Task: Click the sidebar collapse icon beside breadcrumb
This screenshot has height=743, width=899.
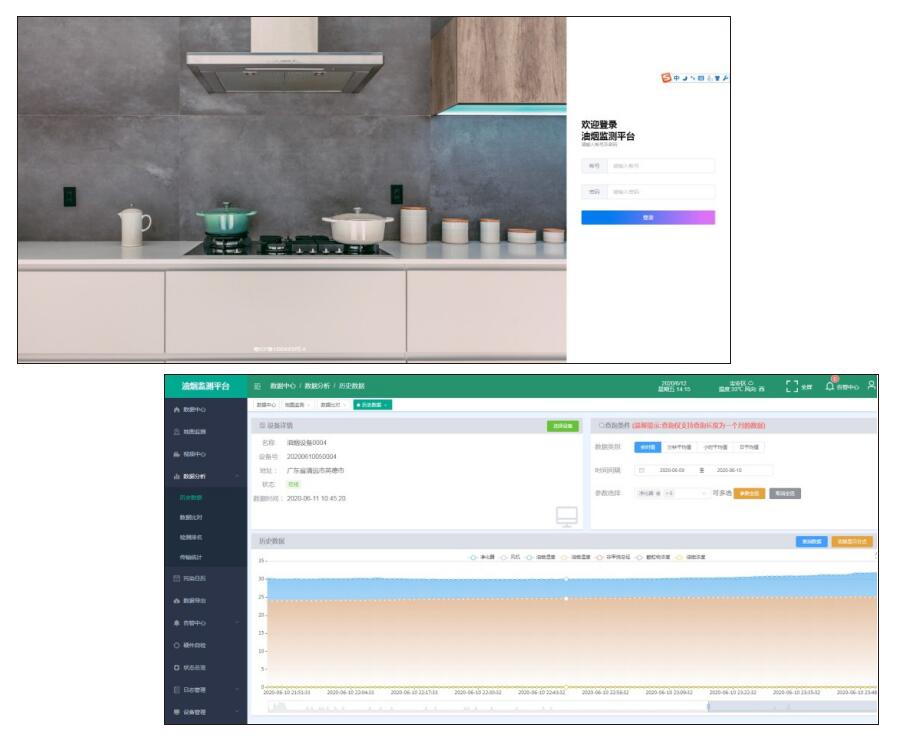Action: [x=257, y=386]
